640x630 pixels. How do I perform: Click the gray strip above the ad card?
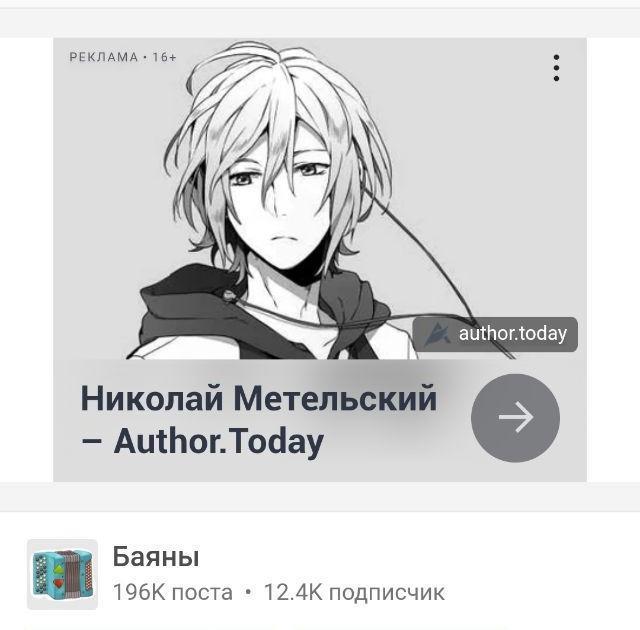(x=320, y=23)
